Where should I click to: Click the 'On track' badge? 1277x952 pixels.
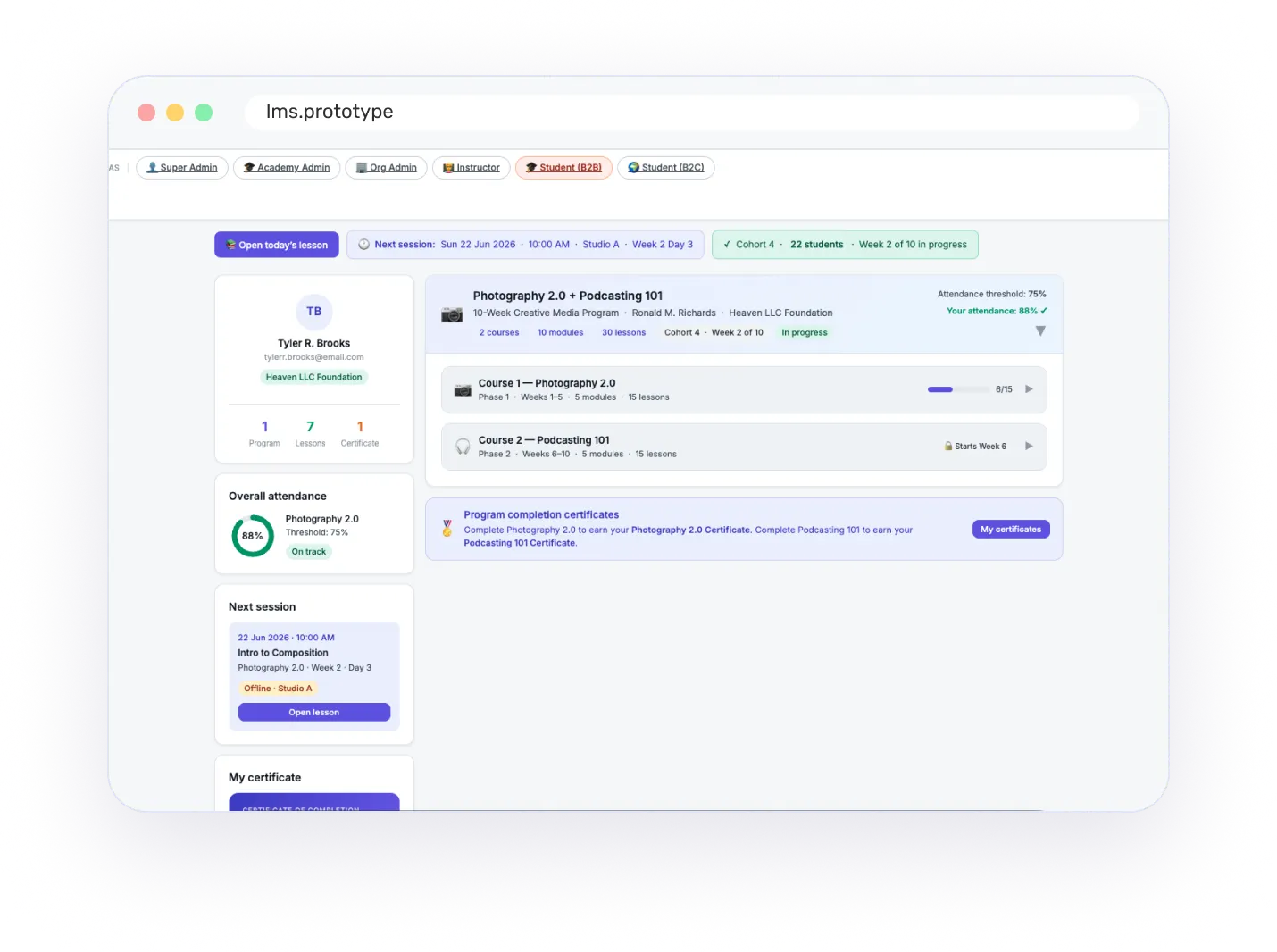(x=309, y=552)
